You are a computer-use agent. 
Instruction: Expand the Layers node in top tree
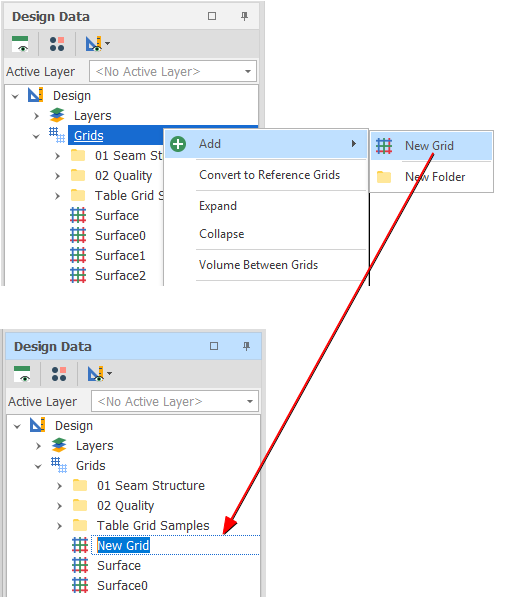coord(36,116)
